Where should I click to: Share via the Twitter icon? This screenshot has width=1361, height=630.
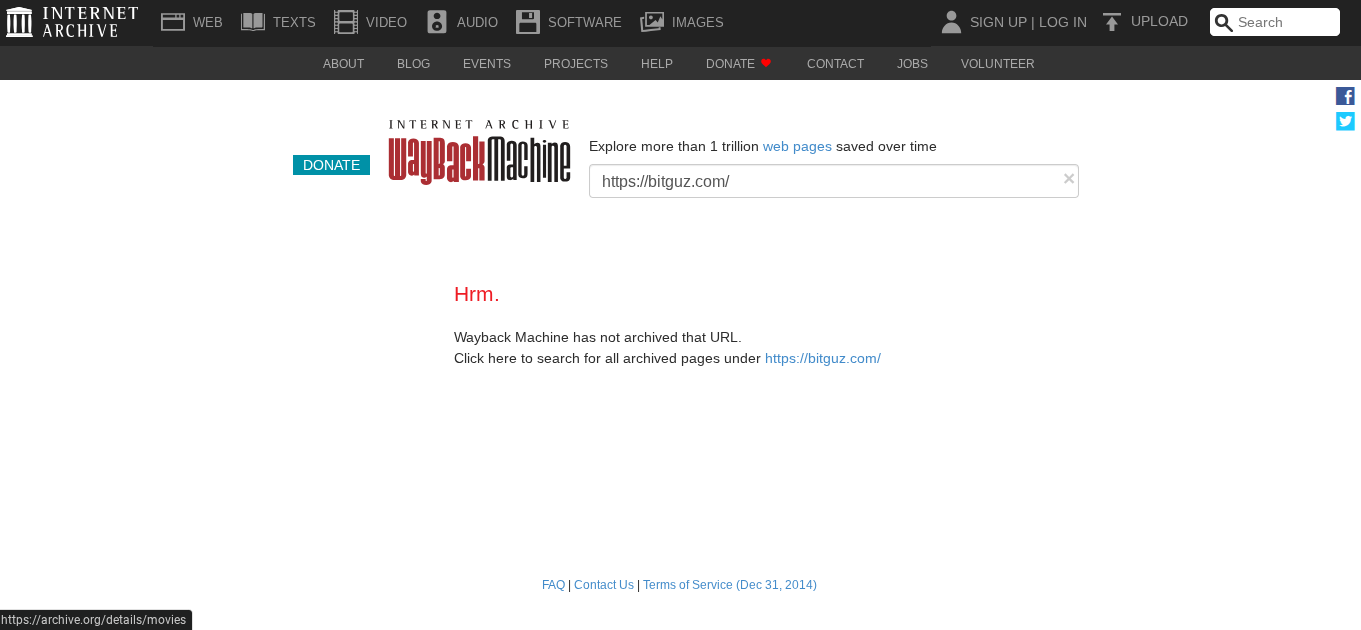pos(1345,121)
